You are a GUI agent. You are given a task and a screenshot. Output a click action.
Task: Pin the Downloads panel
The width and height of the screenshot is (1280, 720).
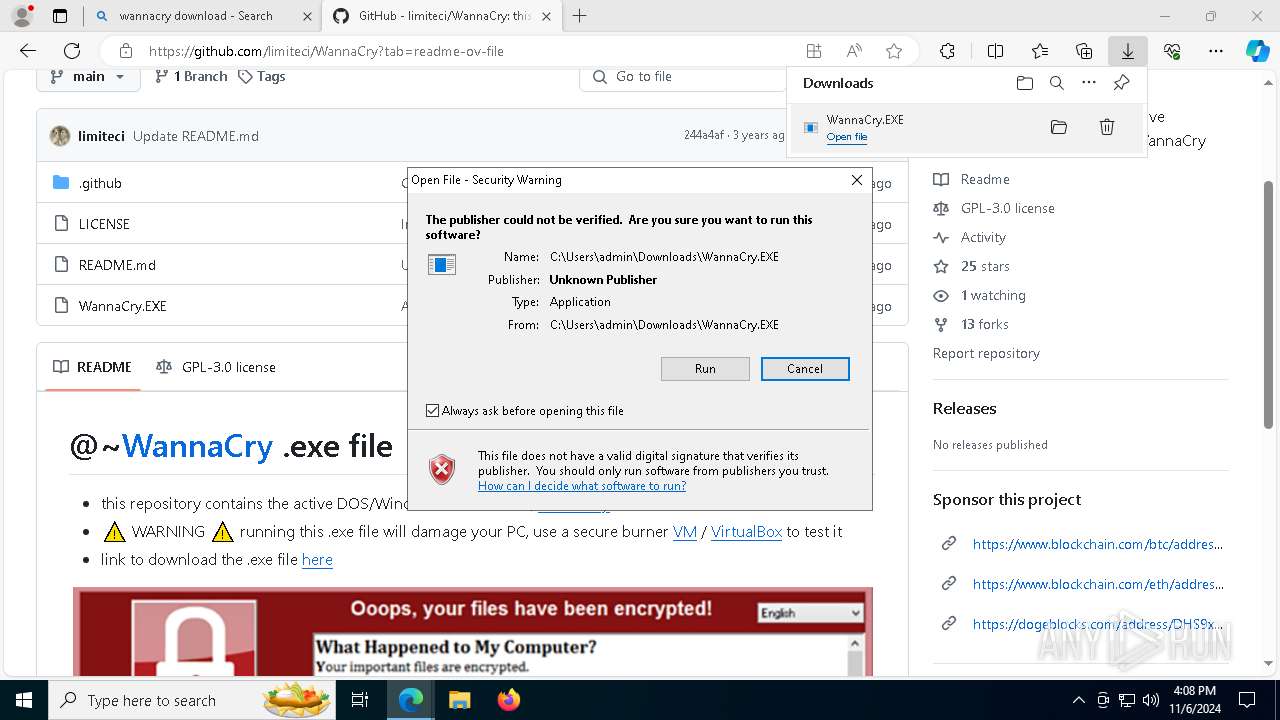1121,83
